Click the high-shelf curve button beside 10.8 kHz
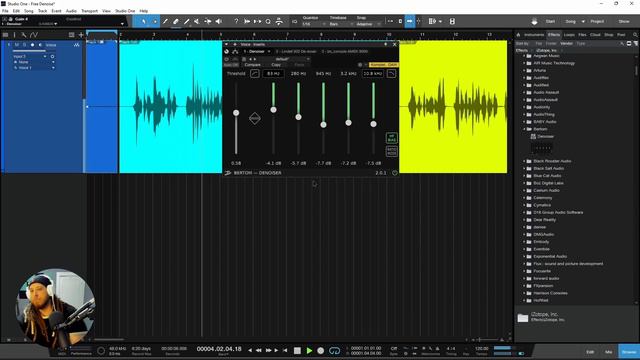Viewport: 640px width, 360px height. point(391,73)
